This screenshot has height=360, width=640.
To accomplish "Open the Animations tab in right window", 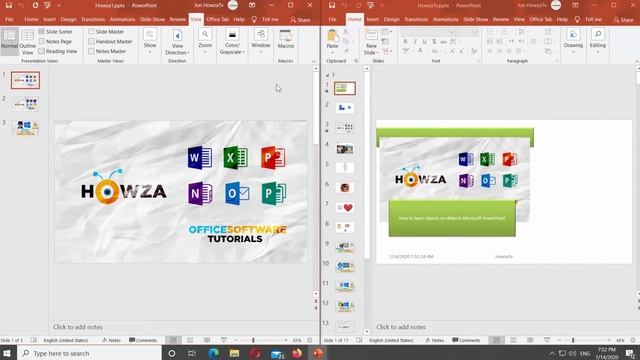I will coord(446,19).
